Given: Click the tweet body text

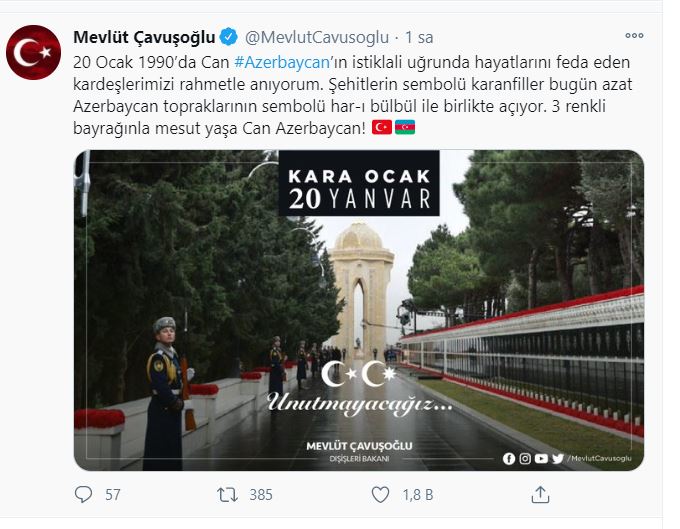Looking at the screenshot, I should tap(352, 95).
